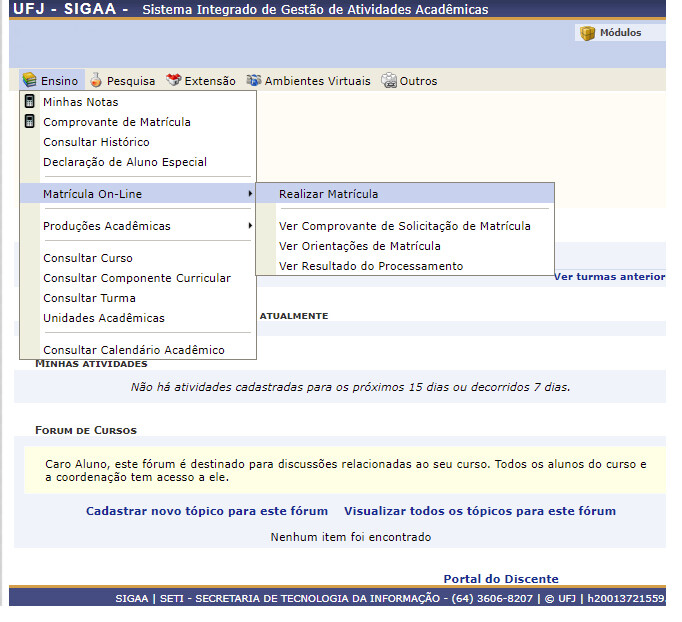This screenshot has height=622, width=682.
Task: Click the Minhas Notas calculator icon
Action: 30,102
